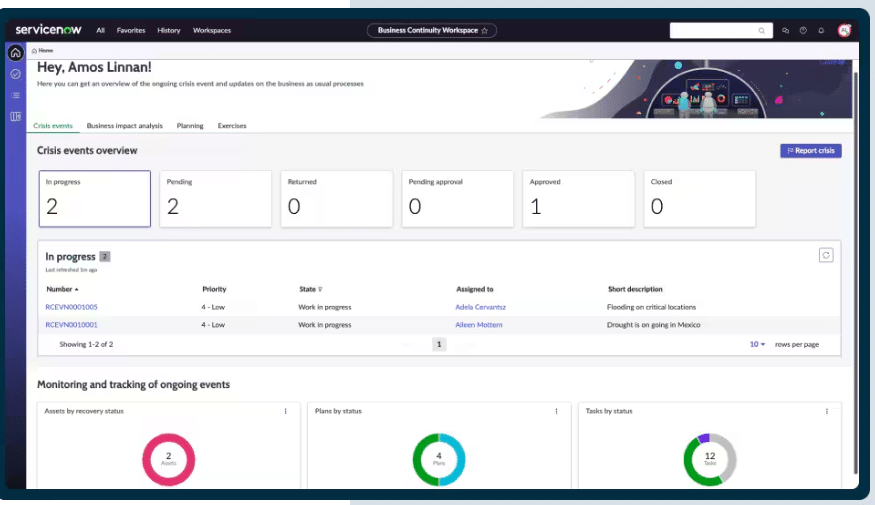Open Aileen Mottern assignee link
Viewport: 875px width, 505px height.
[x=479, y=325]
